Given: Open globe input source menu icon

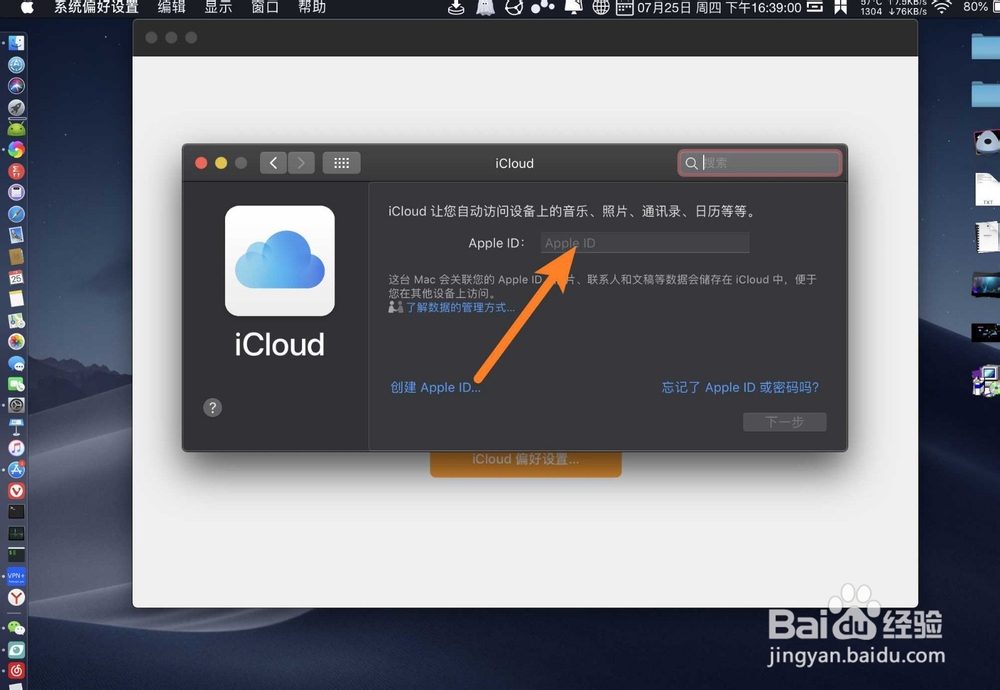Looking at the screenshot, I should 601,7.
